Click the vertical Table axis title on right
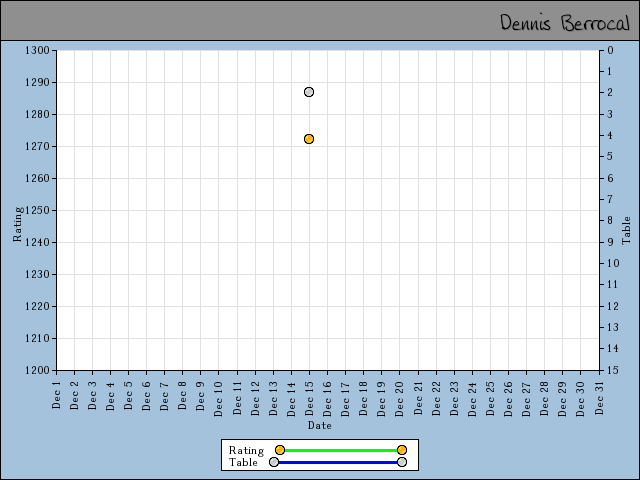This screenshot has width=640, height=480. 627,230
